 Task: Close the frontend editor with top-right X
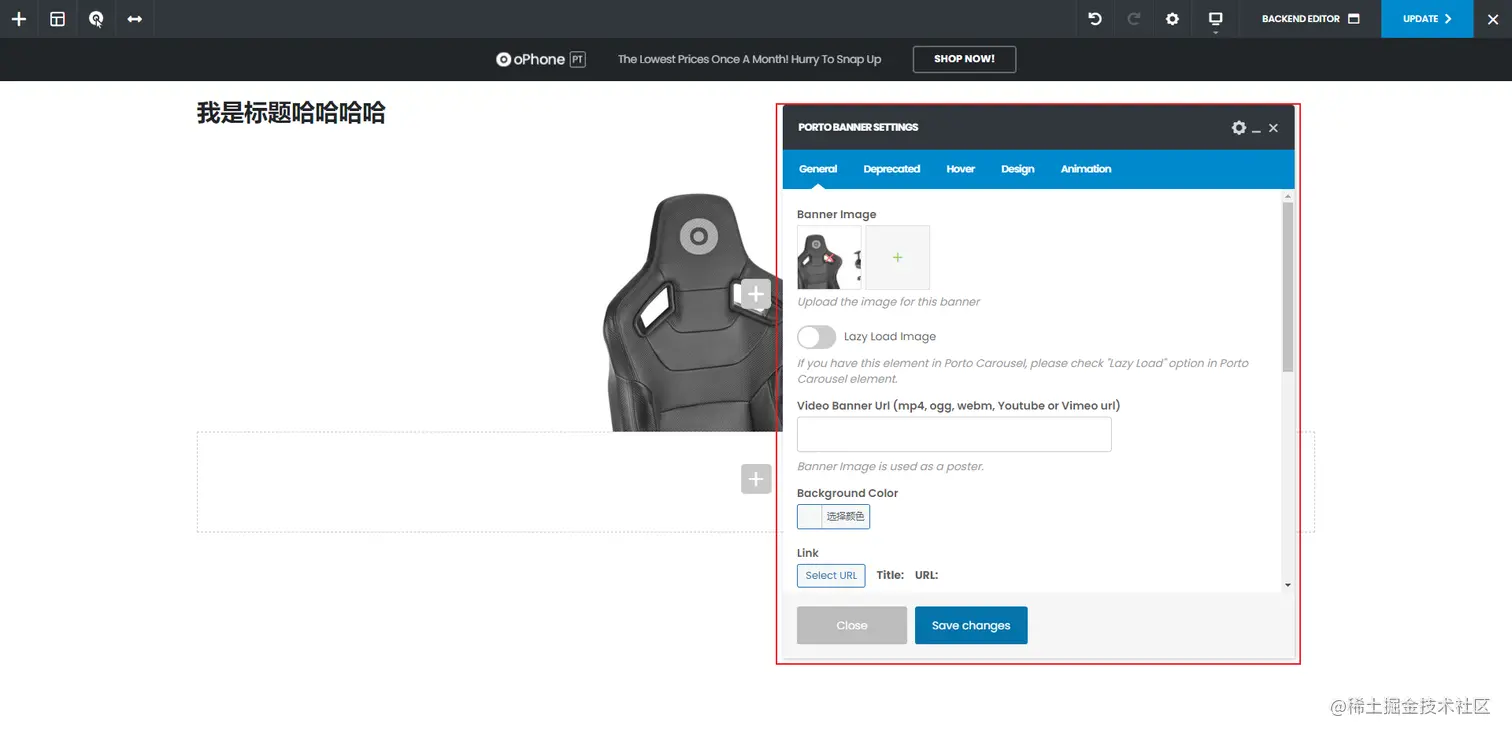pyautogui.click(x=1493, y=19)
